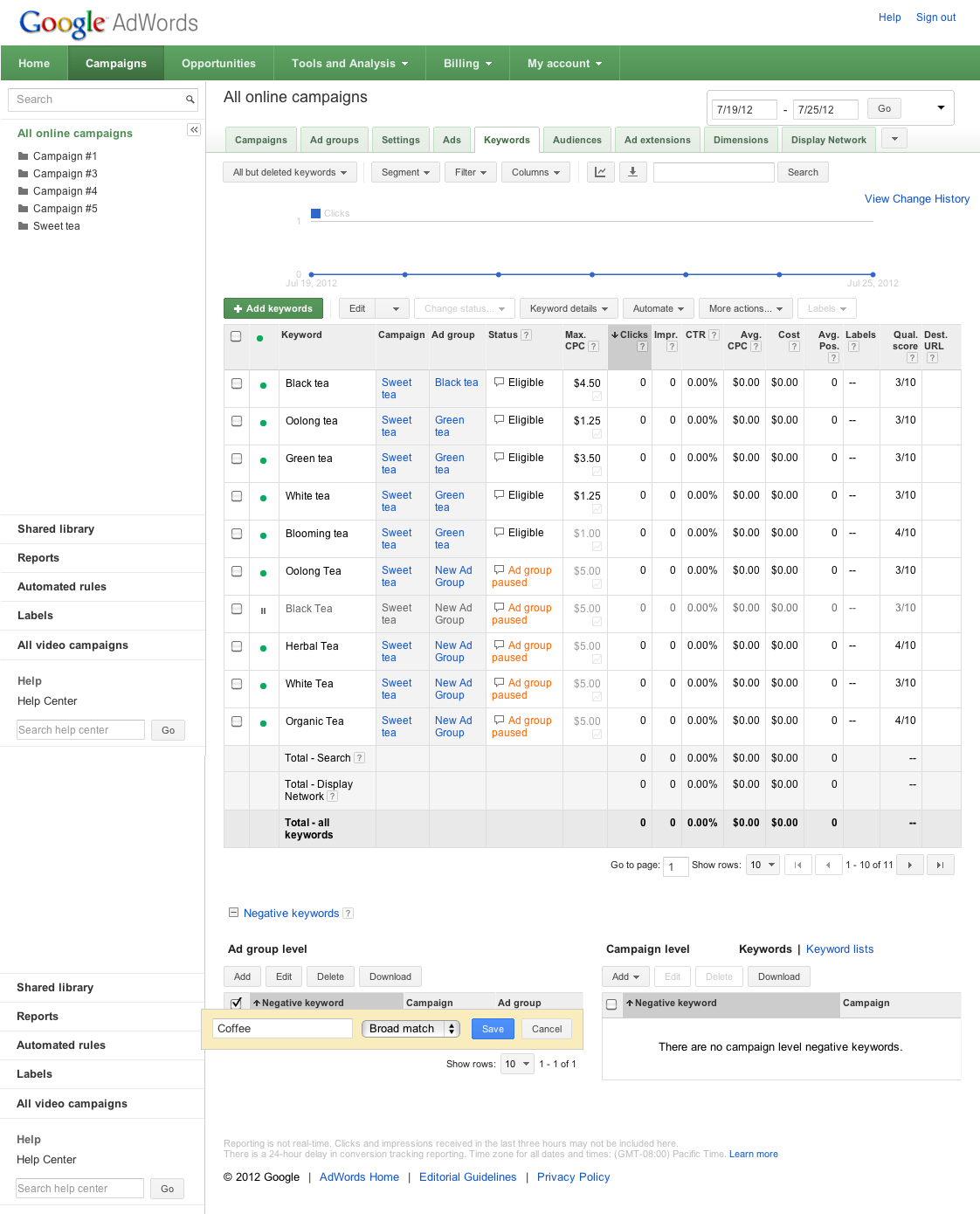Open Broad match type select
The height and width of the screenshot is (1214, 980).
click(x=411, y=1029)
